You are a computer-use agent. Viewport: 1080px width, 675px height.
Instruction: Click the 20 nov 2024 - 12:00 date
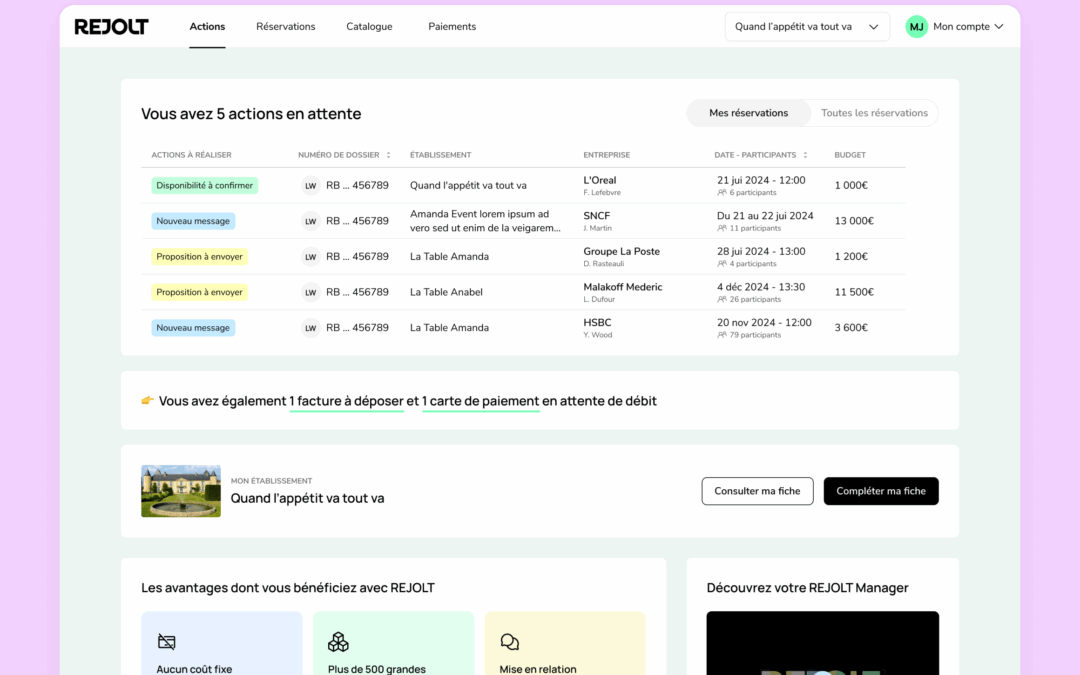click(765, 322)
